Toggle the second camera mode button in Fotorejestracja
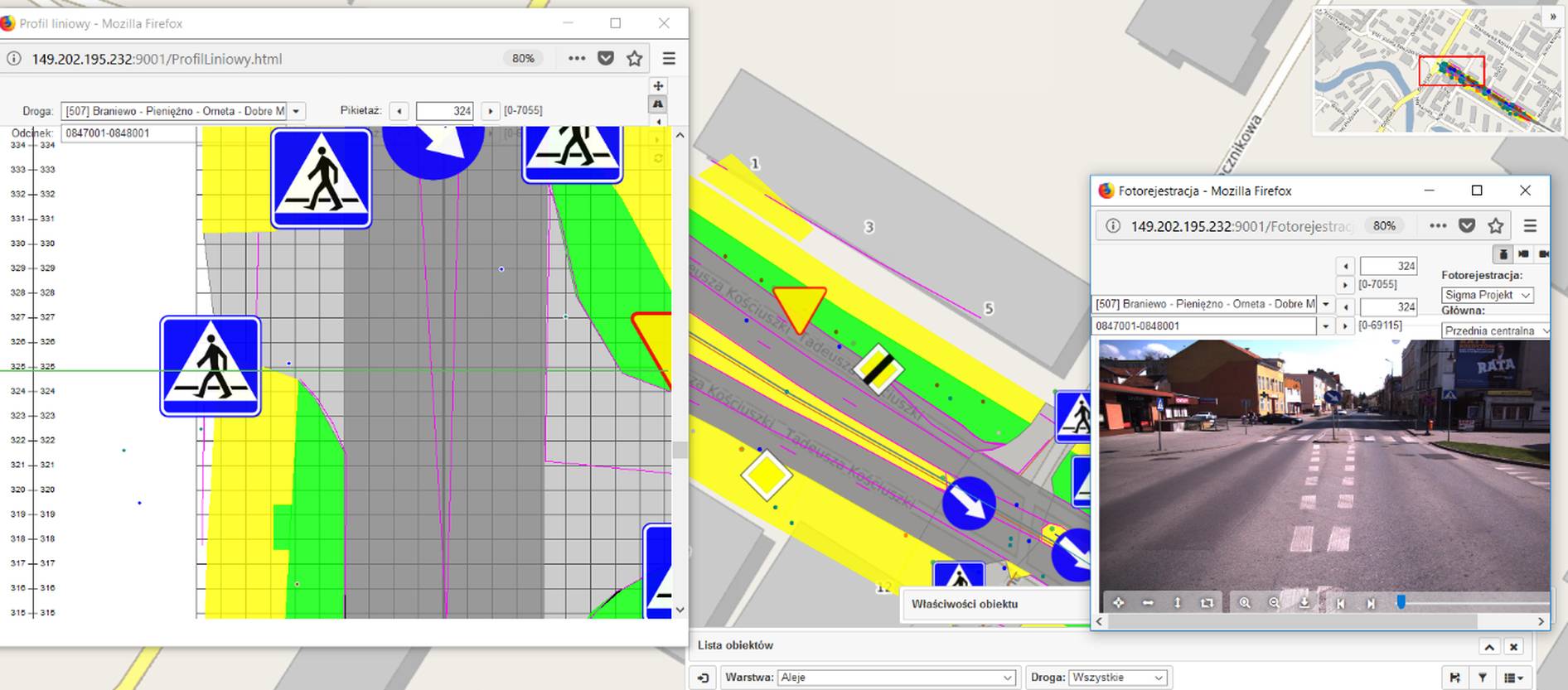The height and width of the screenshot is (690, 1568). click(x=1523, y=254)
